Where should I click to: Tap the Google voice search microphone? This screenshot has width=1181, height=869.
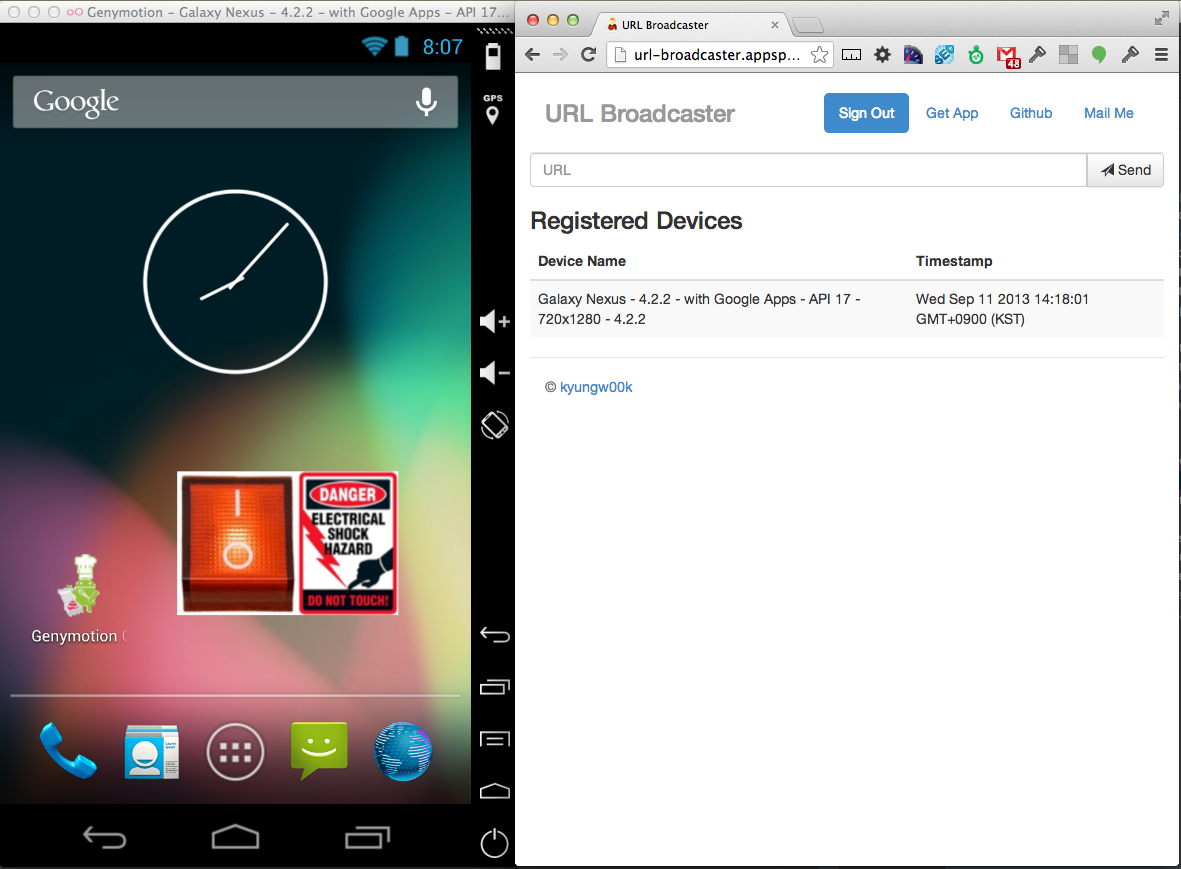pyautogui.click(x=426, y=102)
